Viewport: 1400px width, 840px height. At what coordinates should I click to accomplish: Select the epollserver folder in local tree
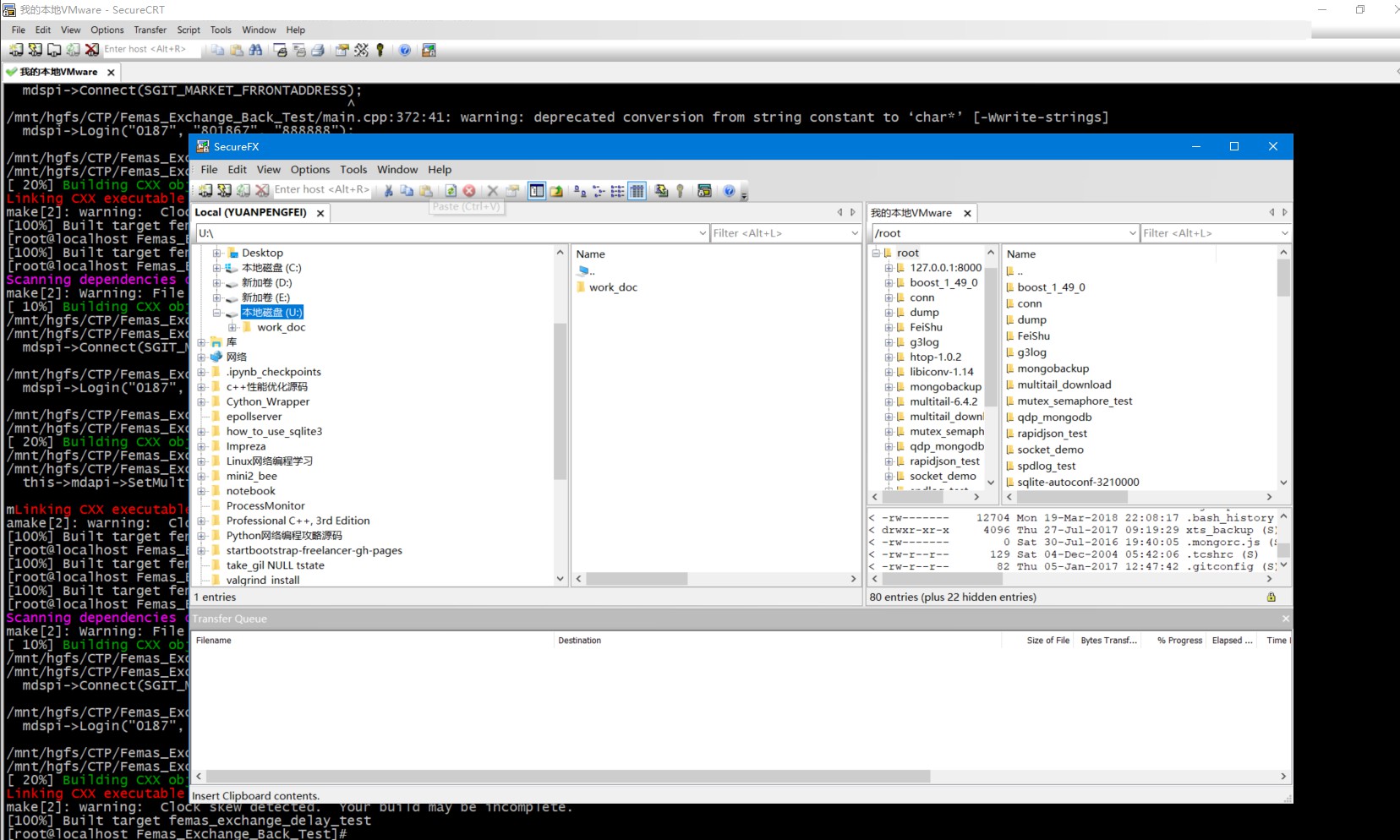[254, 417]
